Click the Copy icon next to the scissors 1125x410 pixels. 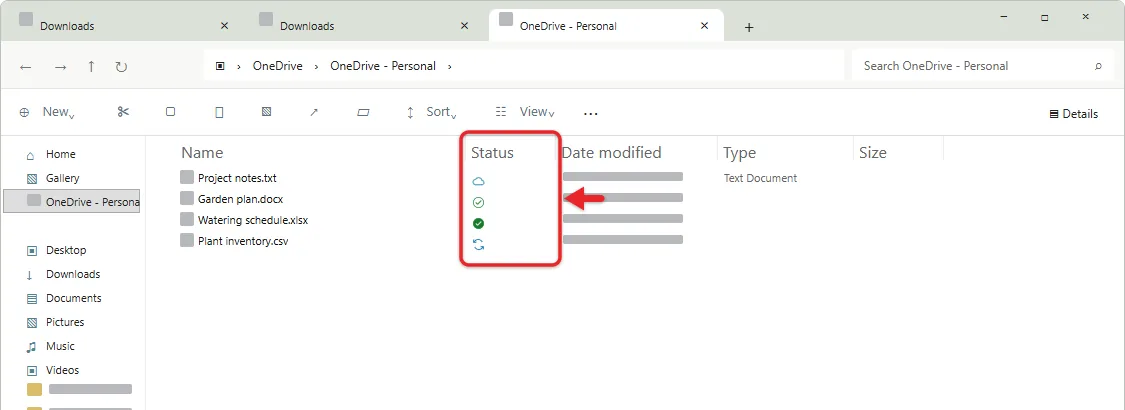[x=170, y=112]
